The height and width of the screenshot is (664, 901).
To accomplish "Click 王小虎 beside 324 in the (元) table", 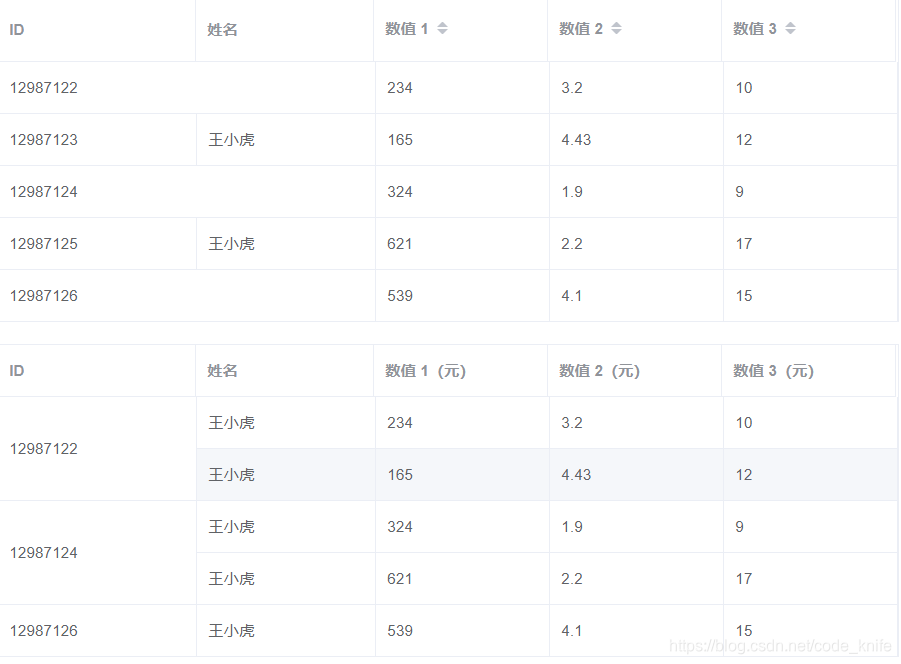I will point(232,527).
